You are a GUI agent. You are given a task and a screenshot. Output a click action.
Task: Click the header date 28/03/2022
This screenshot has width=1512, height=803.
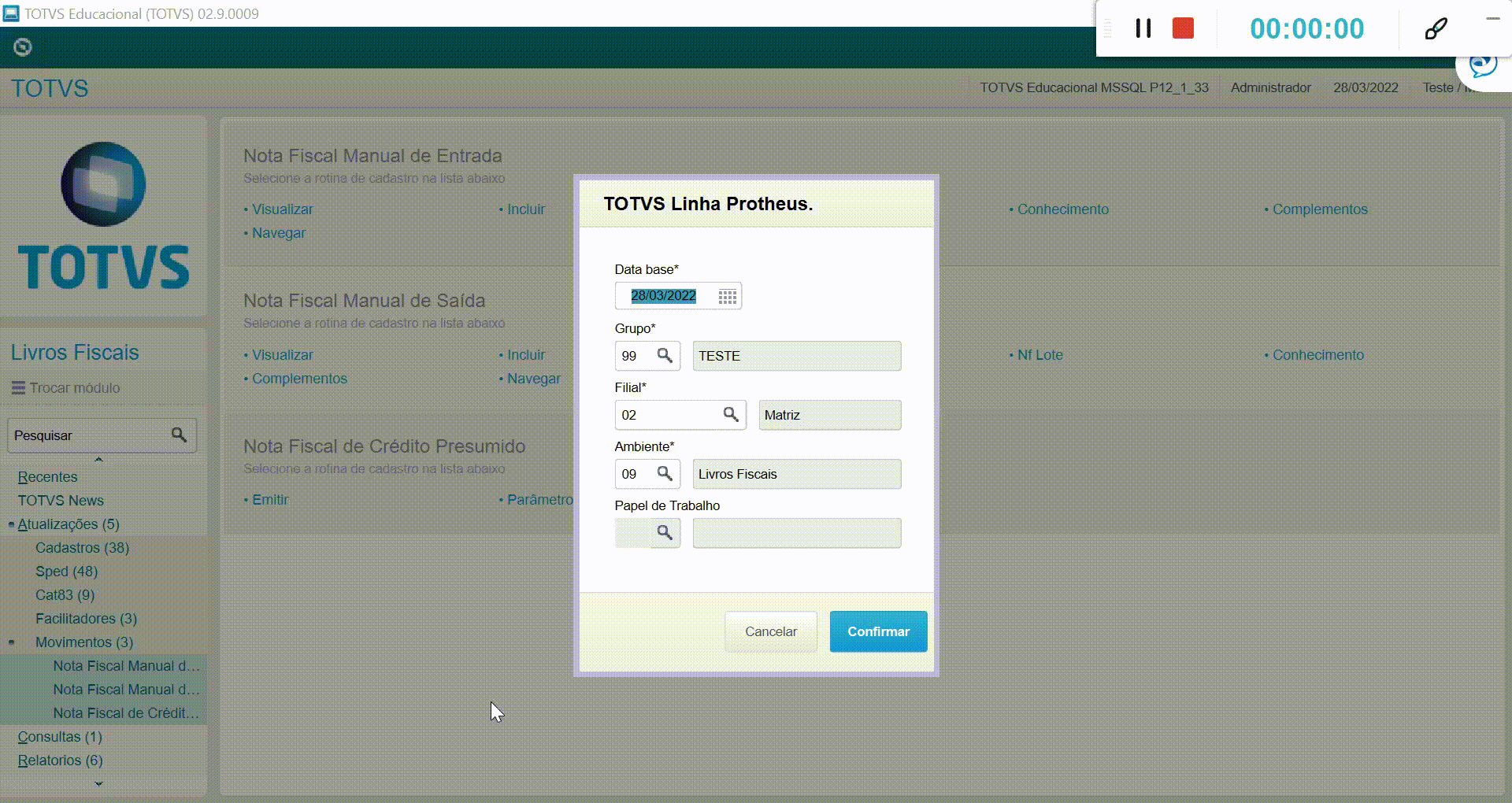[1366, 87]
